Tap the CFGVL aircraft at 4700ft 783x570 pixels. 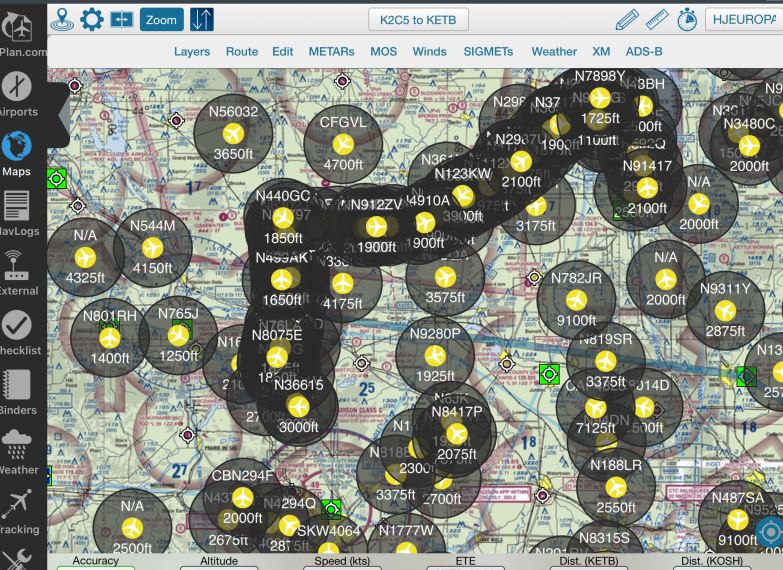(x=343, y=144)
